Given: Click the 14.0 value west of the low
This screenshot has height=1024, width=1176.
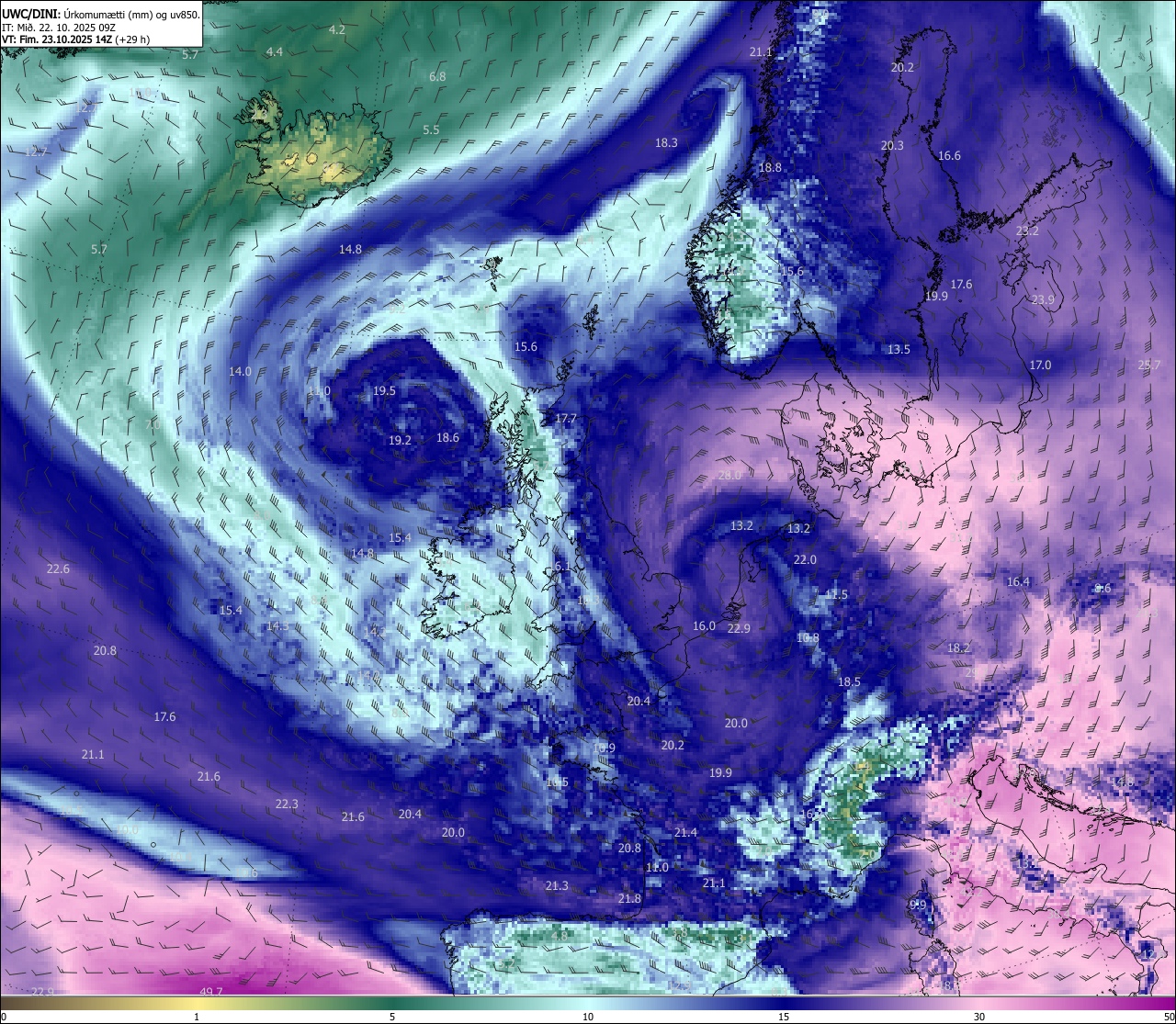Looking at the screenshot, I should pos(240,371).
